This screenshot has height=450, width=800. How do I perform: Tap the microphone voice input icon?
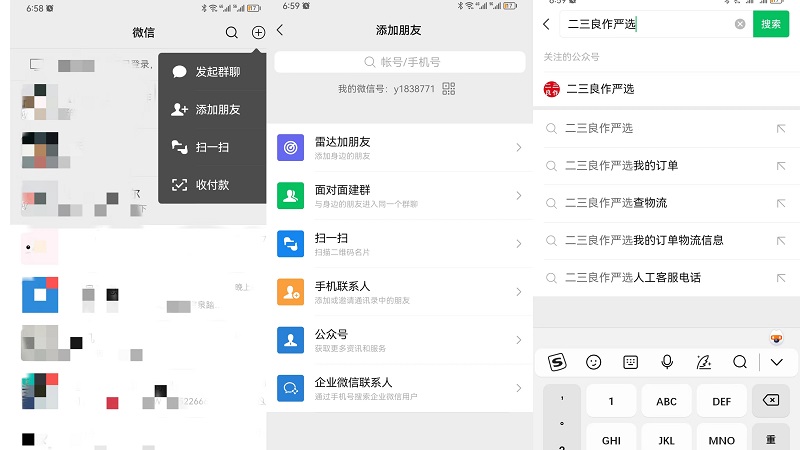tap(667, 362)
